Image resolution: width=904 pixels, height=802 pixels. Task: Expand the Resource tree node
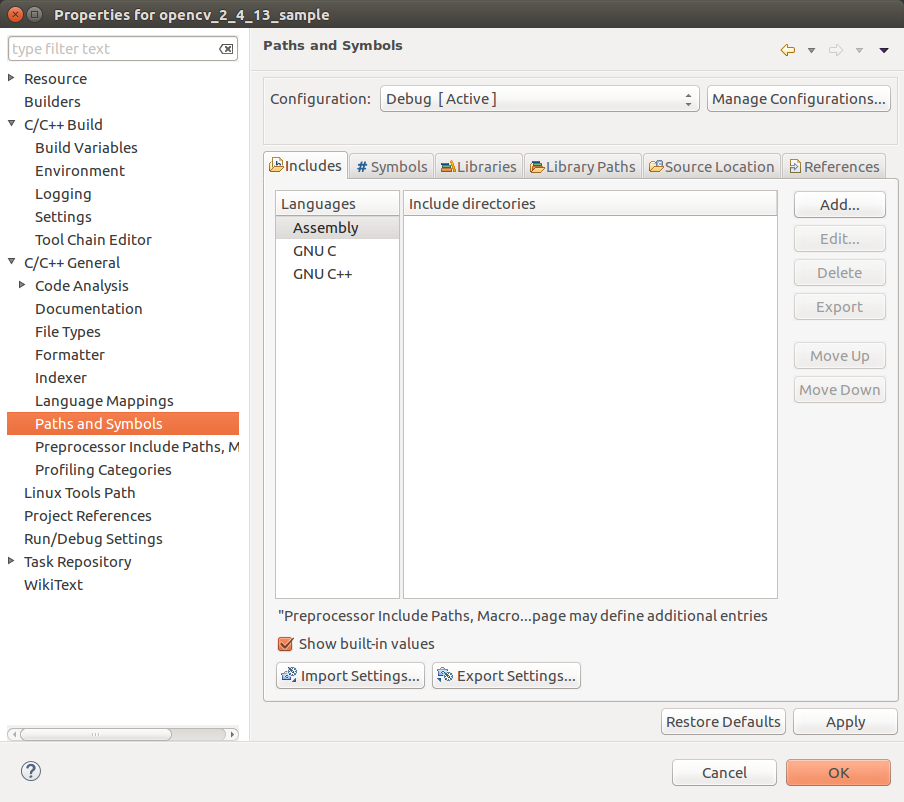pyautogui.click(x=11, y=78)
